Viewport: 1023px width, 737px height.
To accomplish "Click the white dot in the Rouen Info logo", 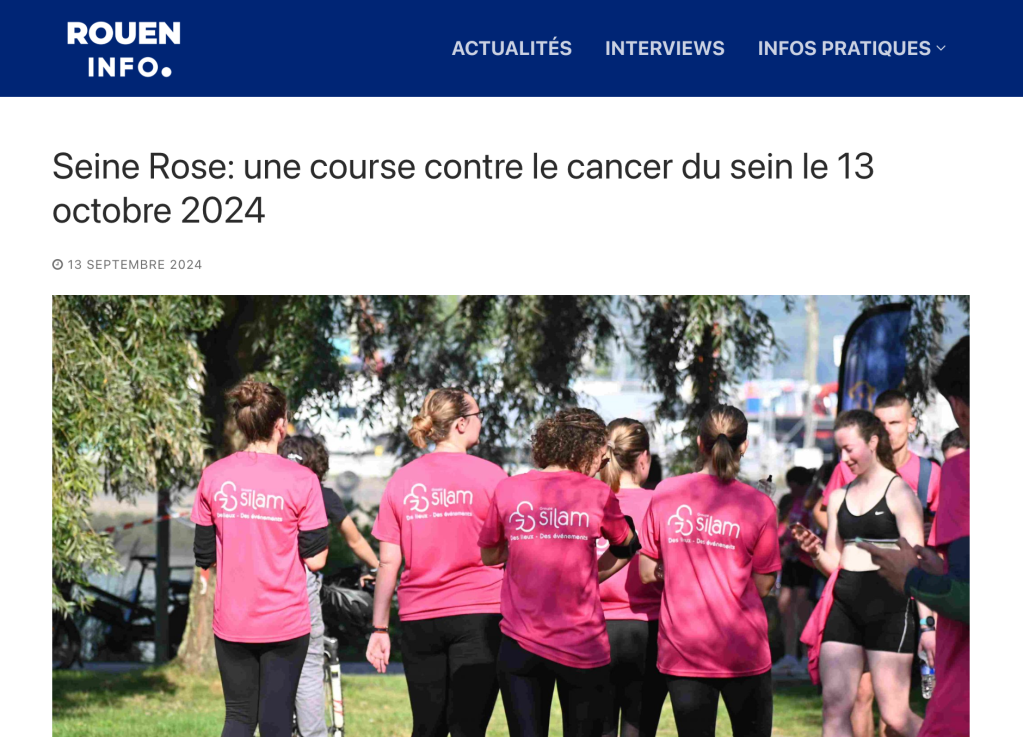I will tap(166, 70).
